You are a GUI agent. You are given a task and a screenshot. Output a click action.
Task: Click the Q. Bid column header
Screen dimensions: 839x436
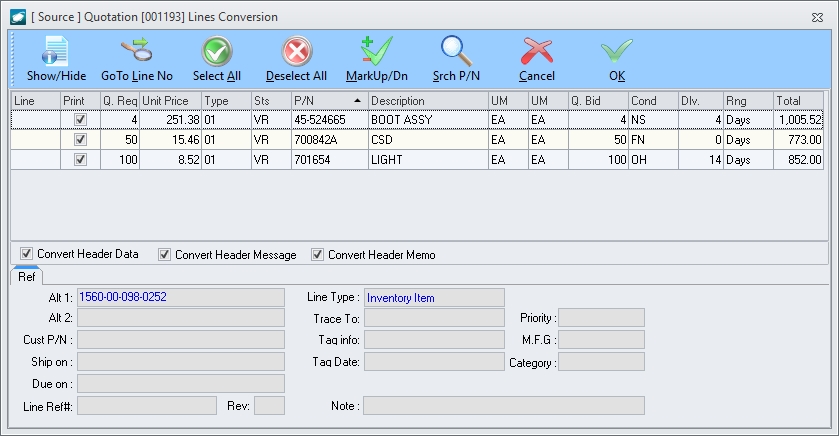coord(598,101)
